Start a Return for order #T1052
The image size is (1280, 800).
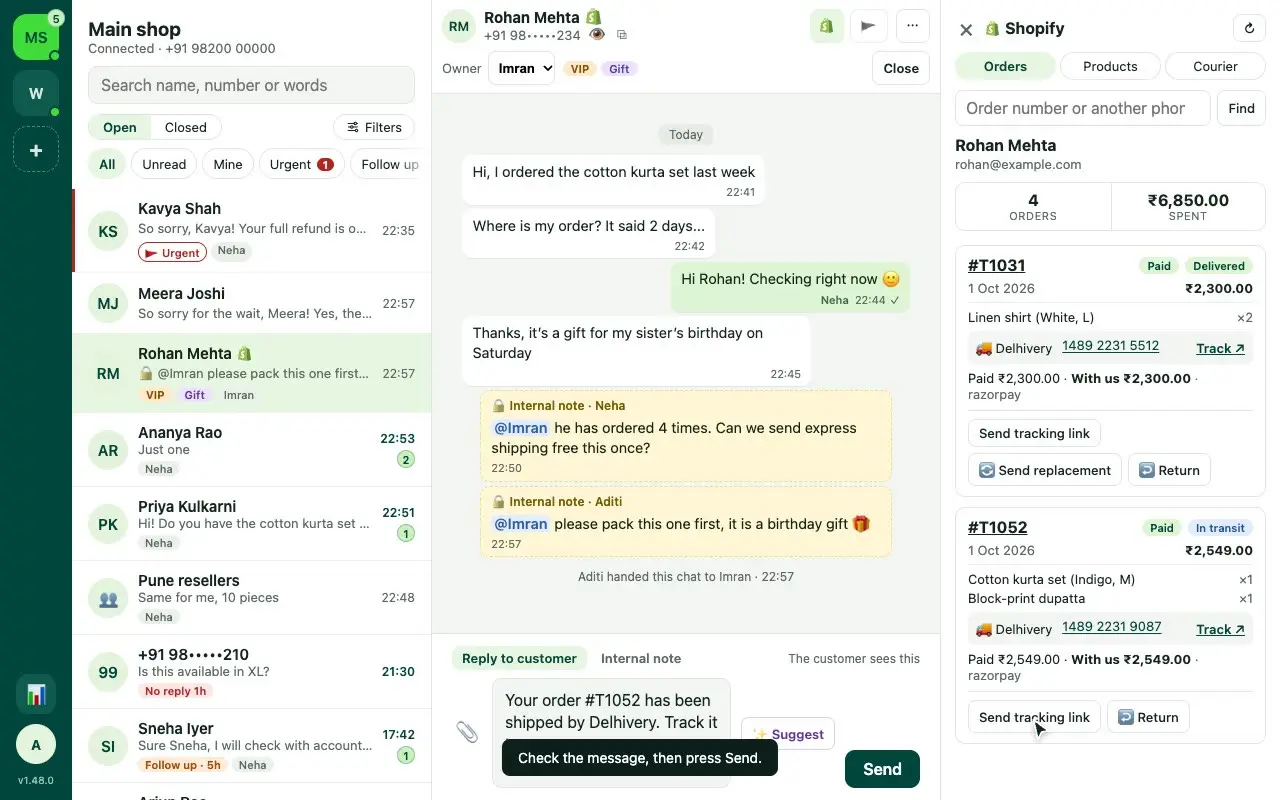1148,717
